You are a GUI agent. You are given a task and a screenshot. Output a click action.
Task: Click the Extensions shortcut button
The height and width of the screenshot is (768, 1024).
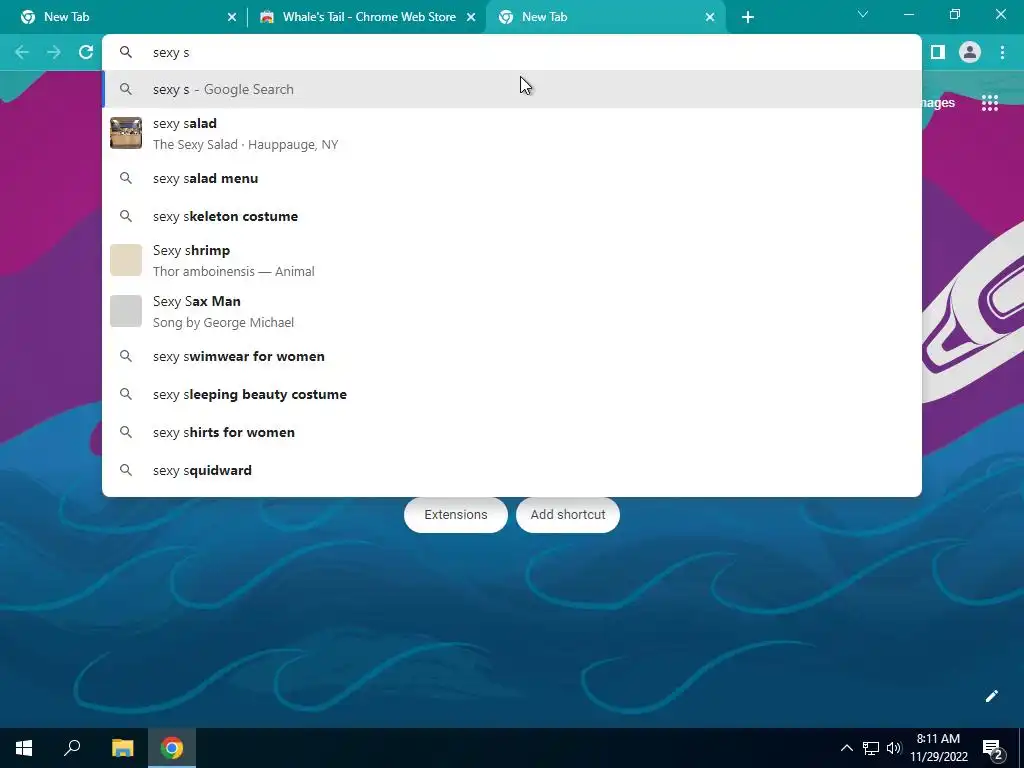(456, 515)
